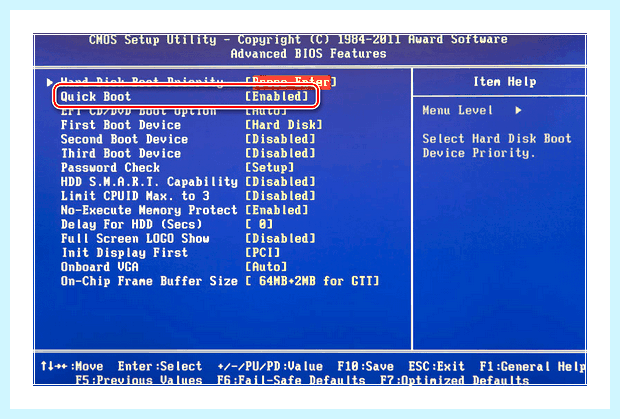Open the First Boot Device [Hard Disk] value
This screenshot has height=419, width=620.
click(x=284, y=125)
